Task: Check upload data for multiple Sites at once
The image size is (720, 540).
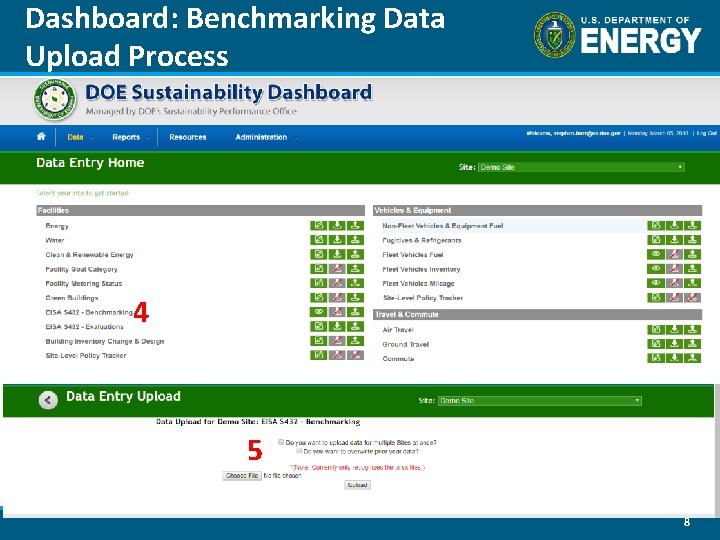Action: (281, 442)
